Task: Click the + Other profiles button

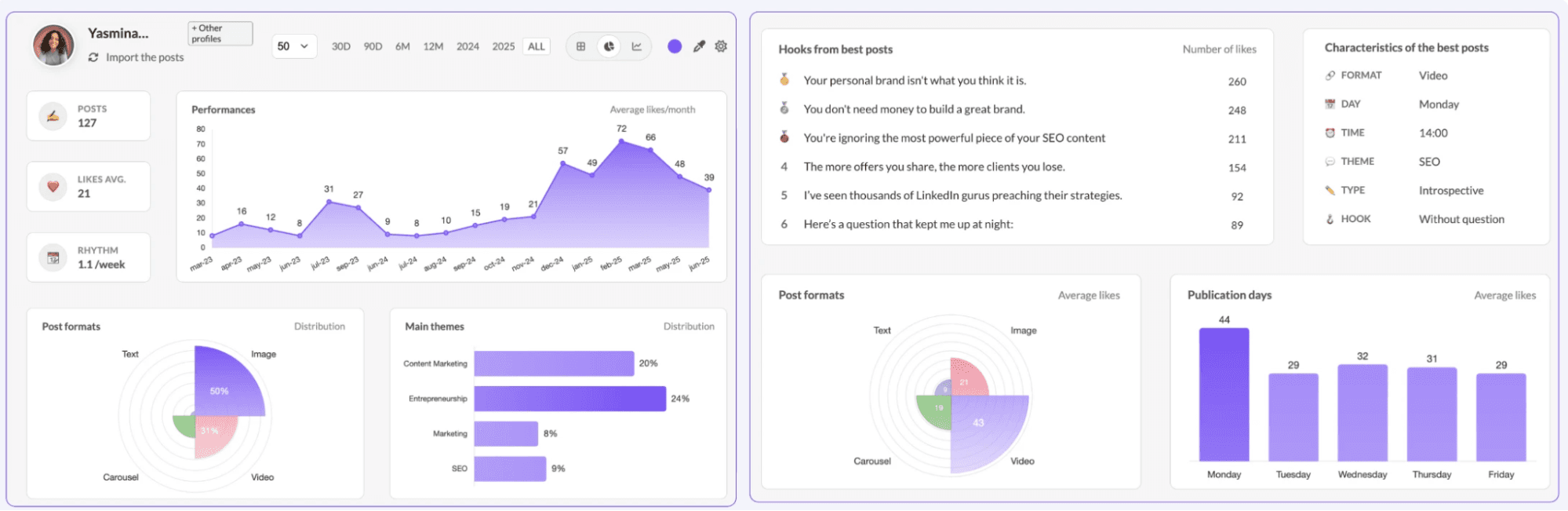Action: click(x=220, y=33)
